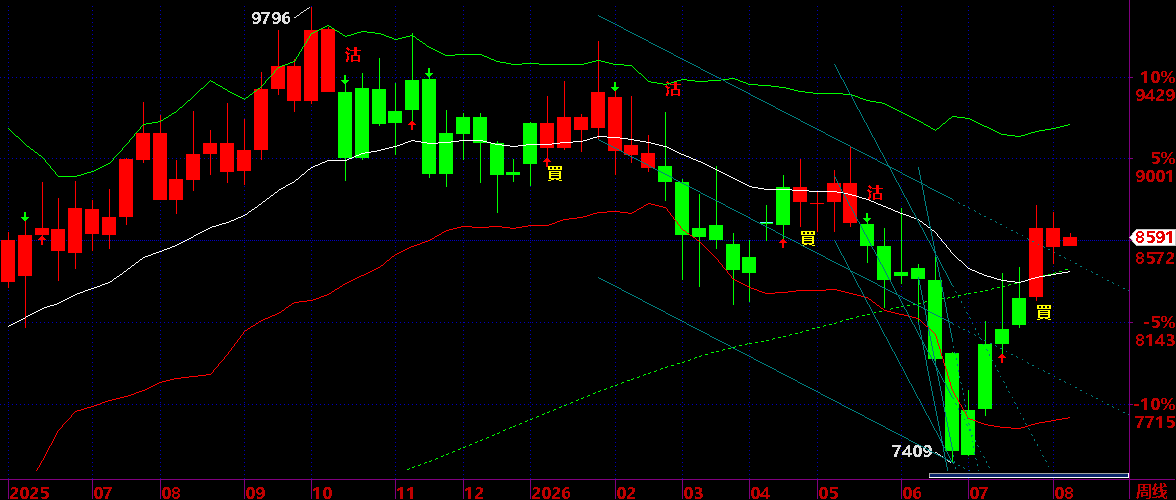This screenshot has height=500, width=1176.
Task: Click the 04 month label on the time axis
Action: pyautogui.click(x=760, y=492)
